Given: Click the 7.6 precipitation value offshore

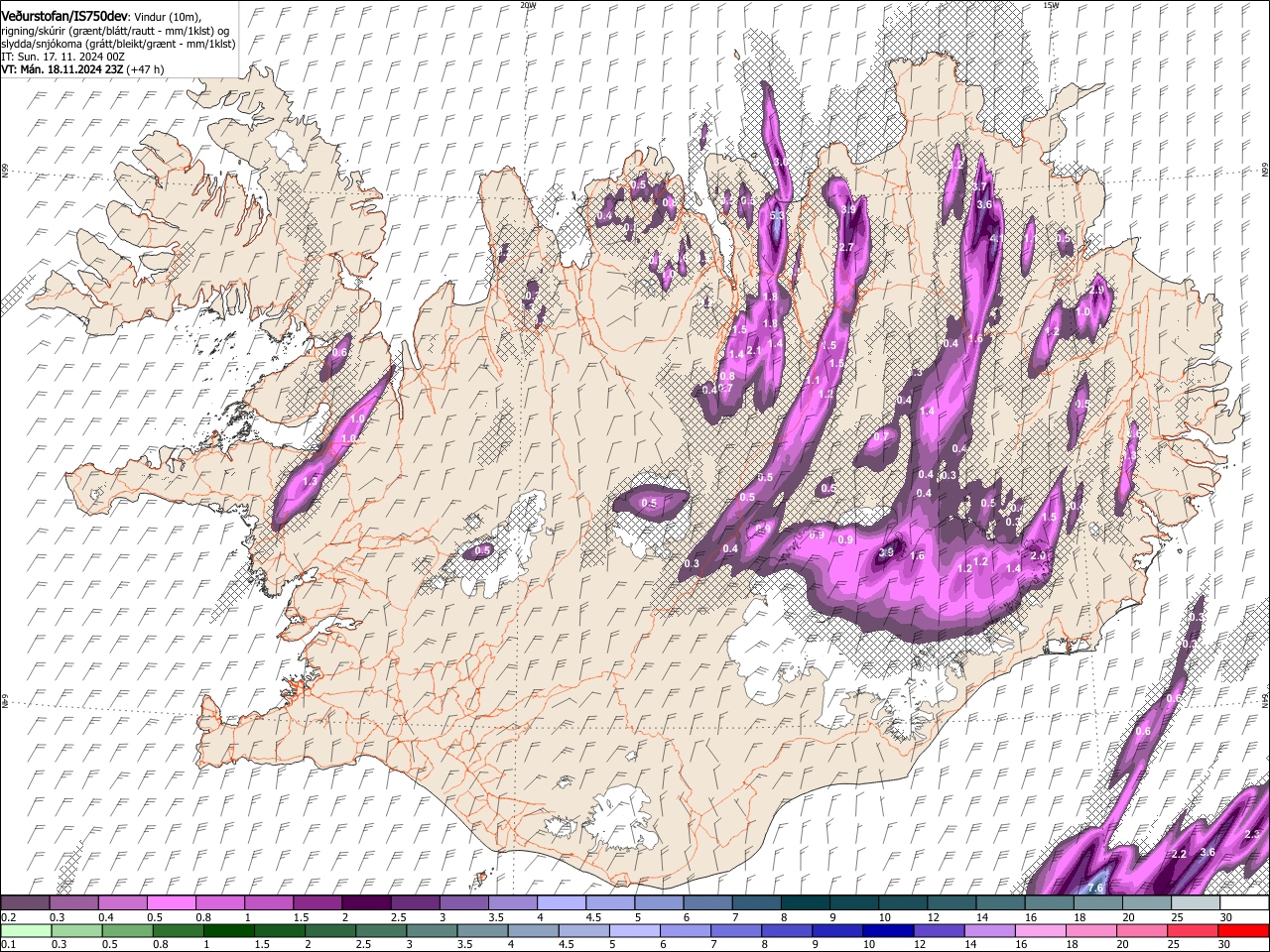Looking at the screenshot, I should pyautogui.click(x=1095, y=888).
